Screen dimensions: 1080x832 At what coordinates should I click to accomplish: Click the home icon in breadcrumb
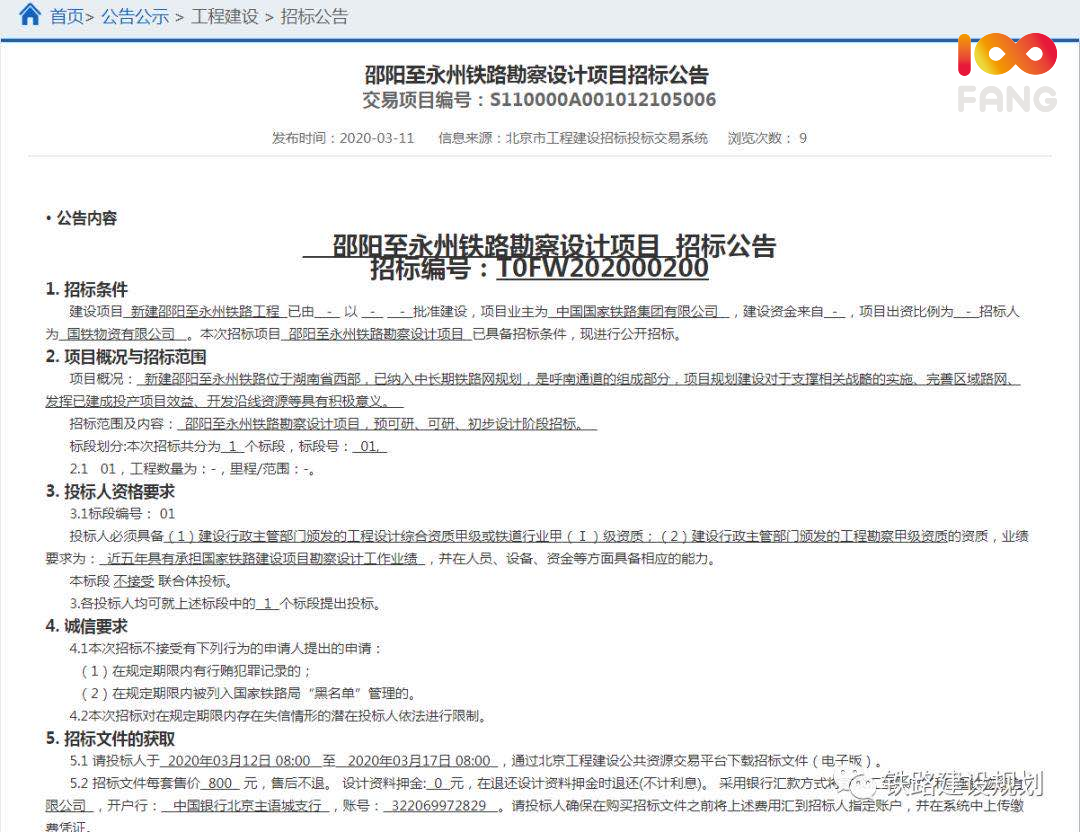click(30, 14)
